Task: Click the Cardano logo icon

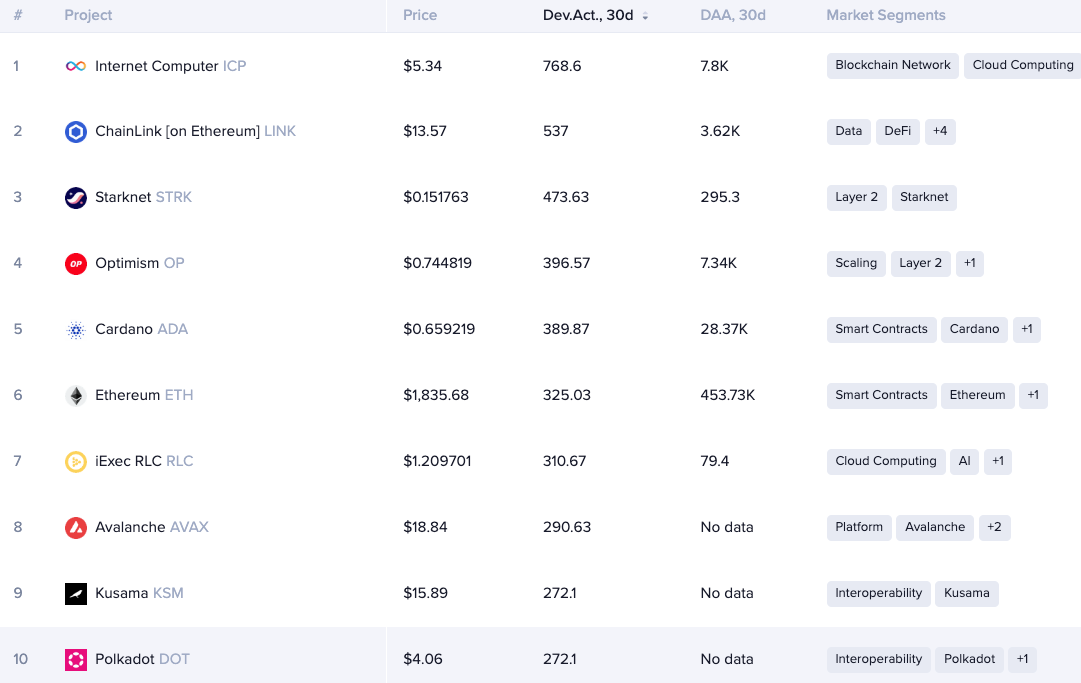Action: click(x=76, y=329)
